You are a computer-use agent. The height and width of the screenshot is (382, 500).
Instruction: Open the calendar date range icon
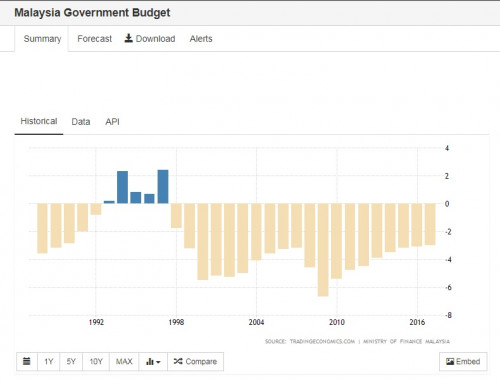[27, 361]
